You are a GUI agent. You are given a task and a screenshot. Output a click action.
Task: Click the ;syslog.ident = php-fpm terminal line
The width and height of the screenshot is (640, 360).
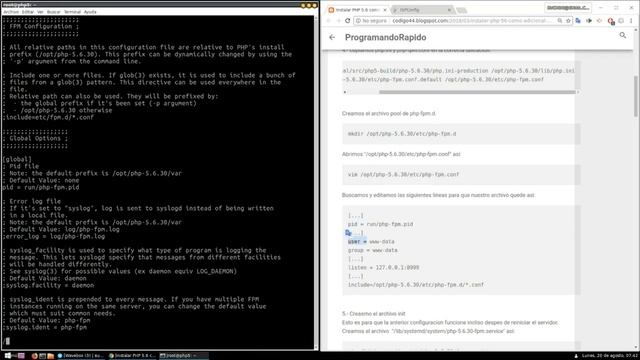(x=44, y=327)
